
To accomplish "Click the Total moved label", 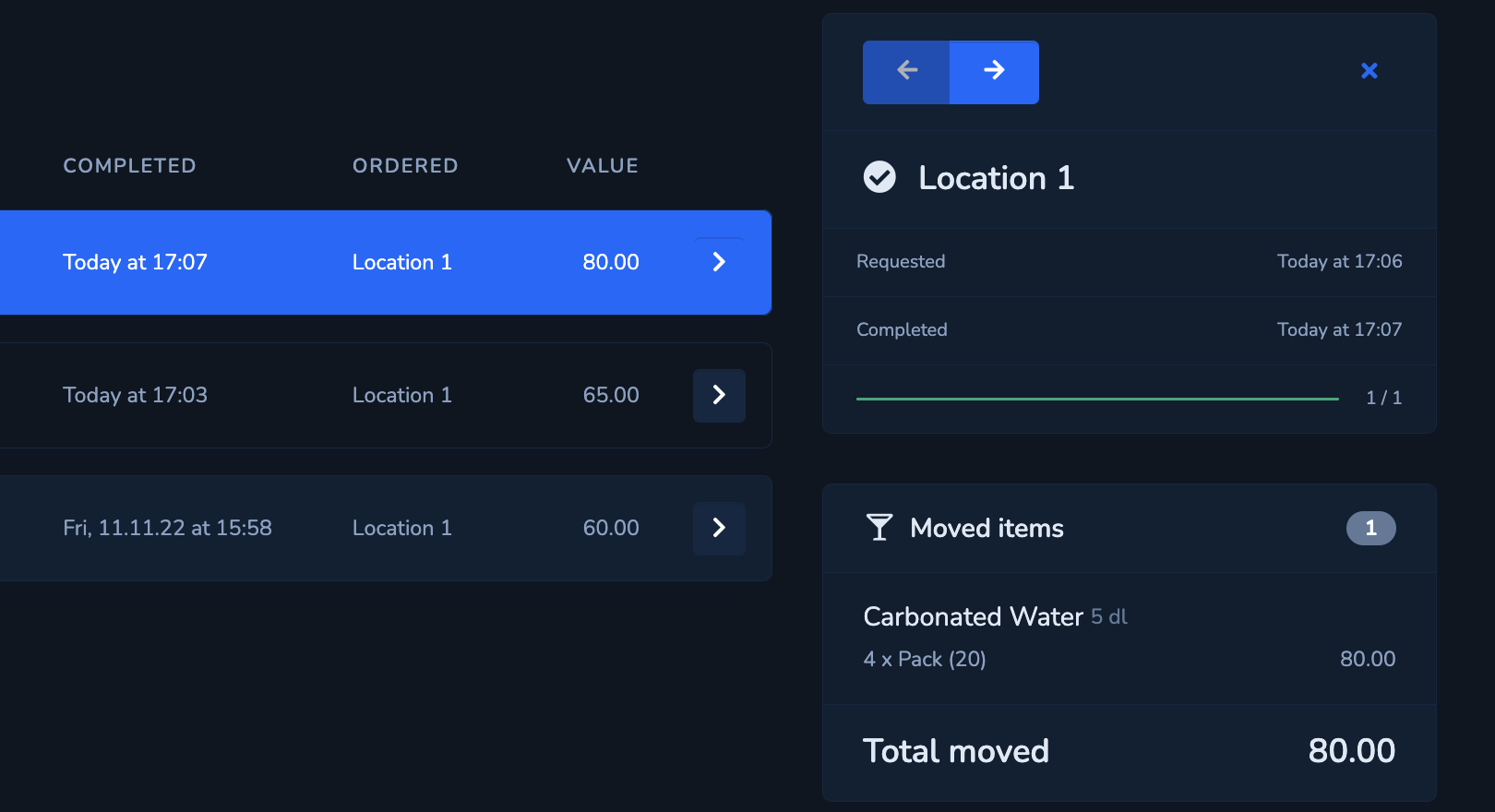I will 956,751.
